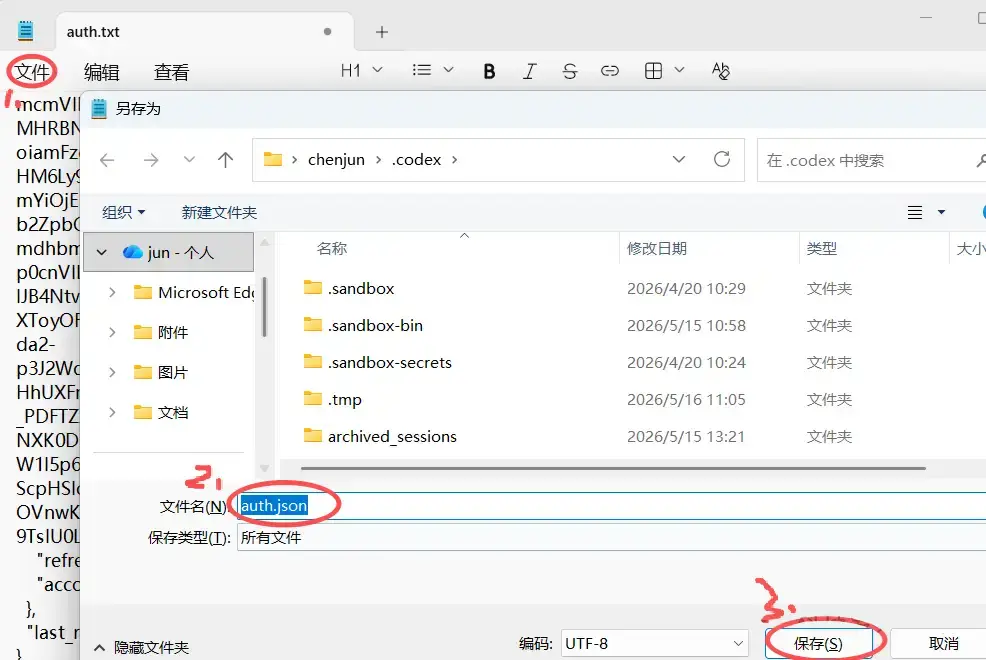Change view layout with list icon
Screen dimensions: 986x660
pos(915,212)
